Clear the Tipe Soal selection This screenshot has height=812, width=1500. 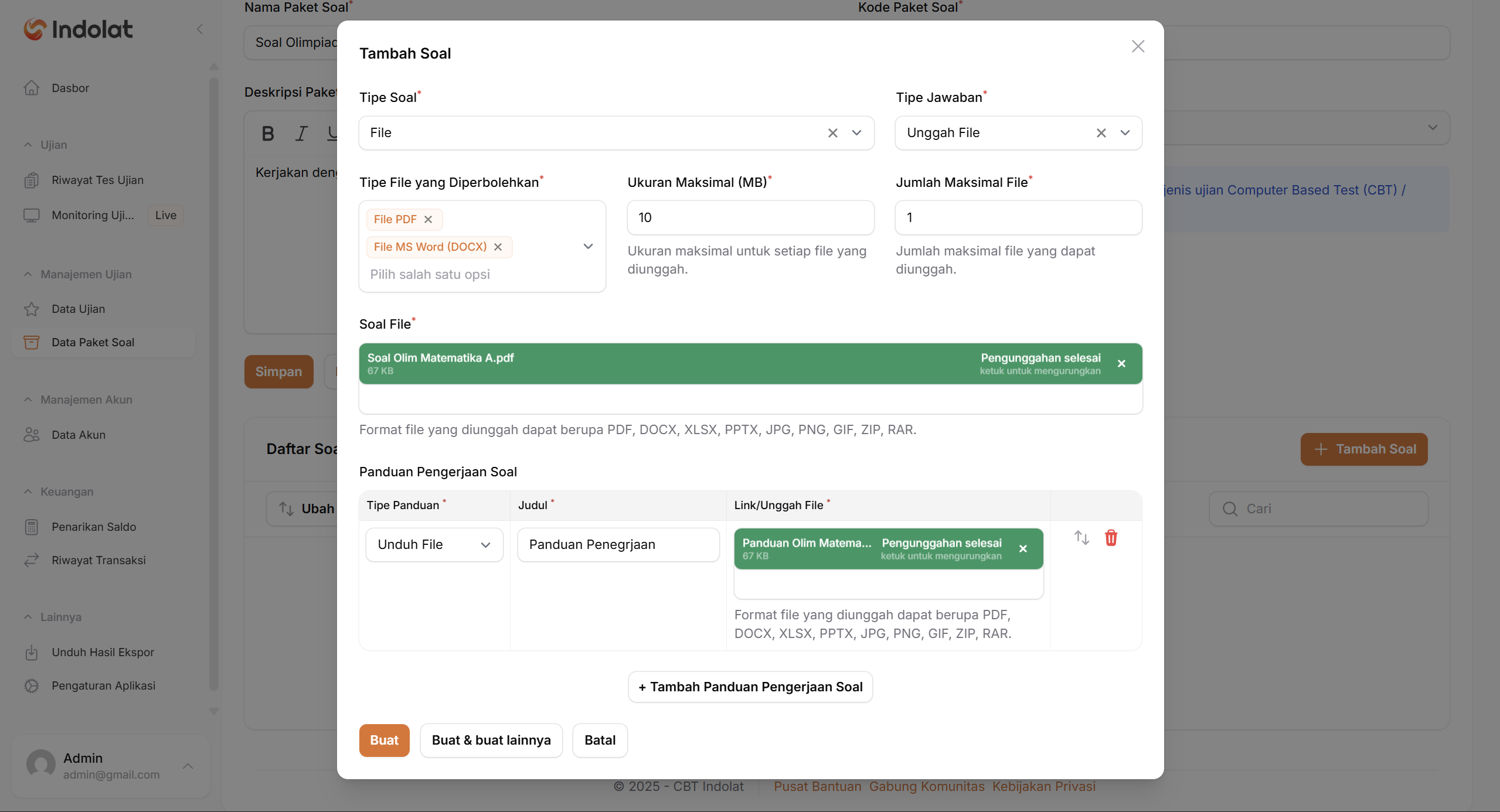[832, 133]
